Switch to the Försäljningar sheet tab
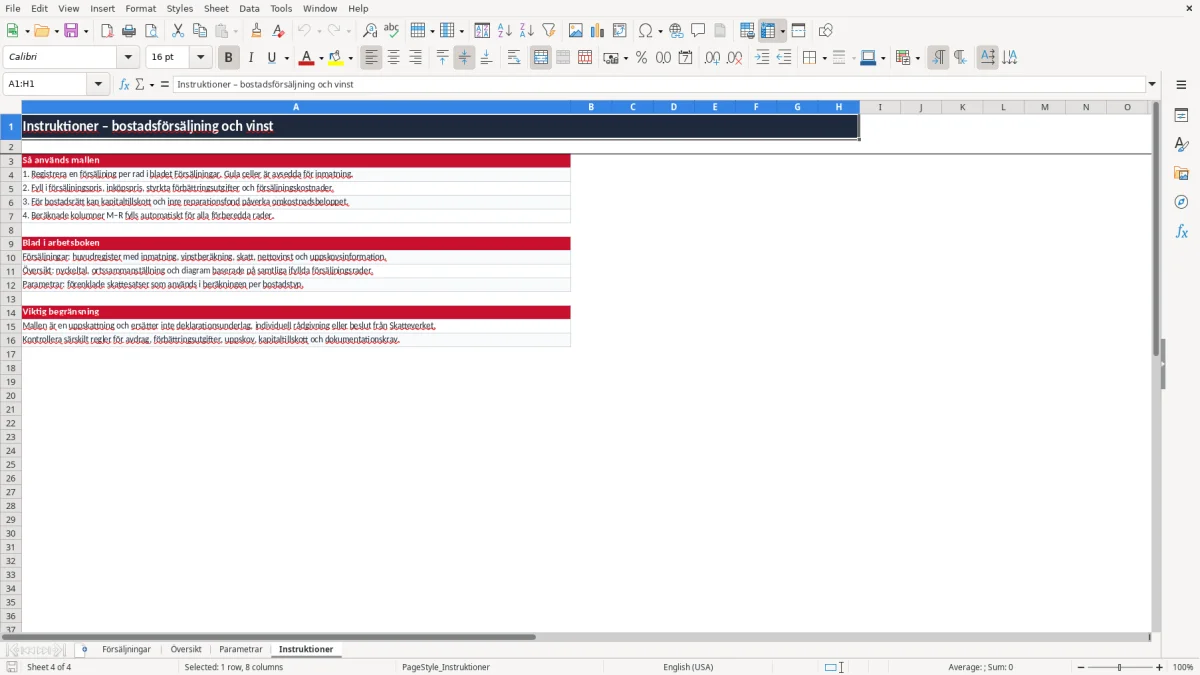 click(x=126, y=650)
